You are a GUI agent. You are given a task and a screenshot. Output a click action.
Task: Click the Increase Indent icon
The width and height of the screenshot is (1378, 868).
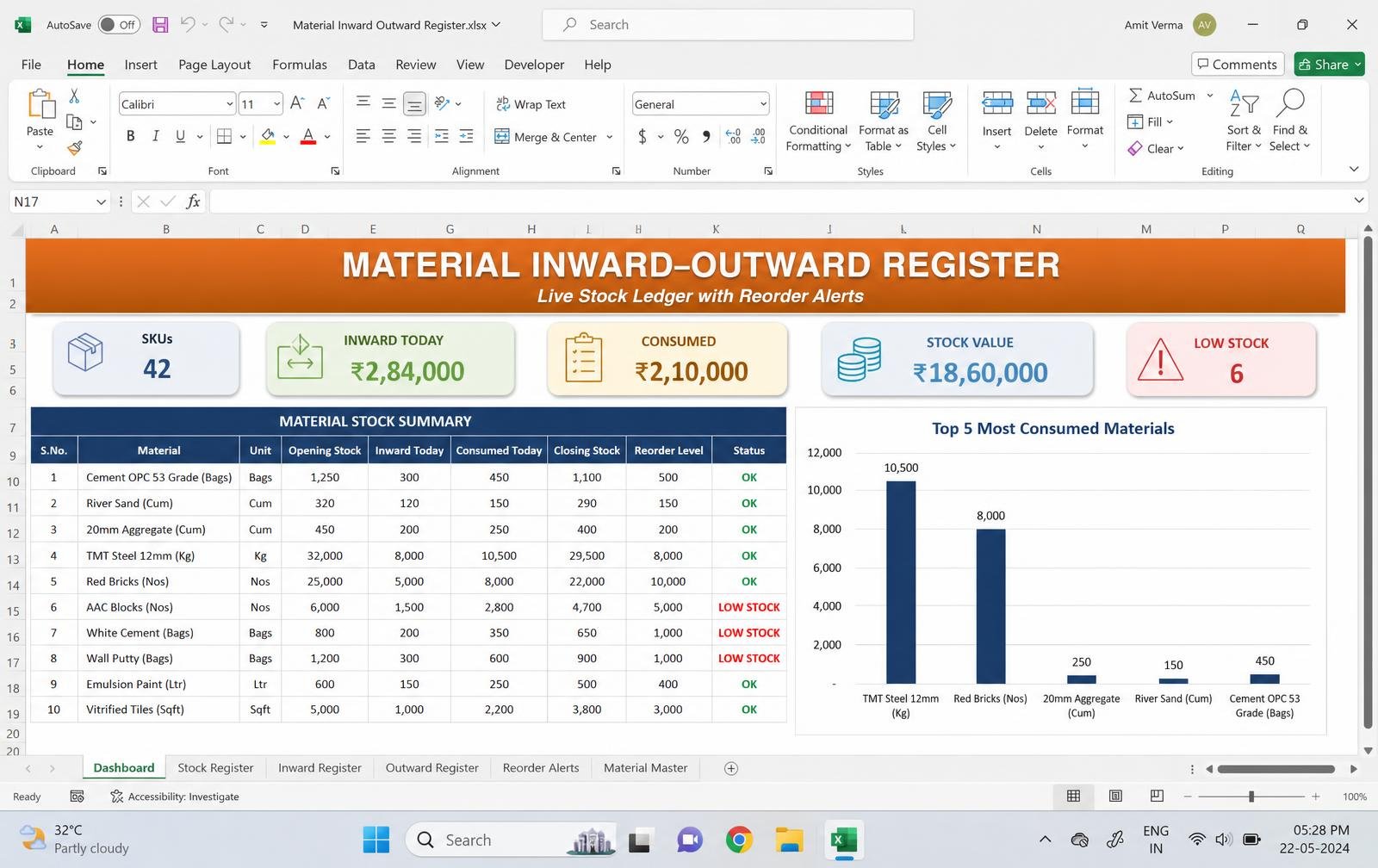pyautogui.click(x=467, y=136)
